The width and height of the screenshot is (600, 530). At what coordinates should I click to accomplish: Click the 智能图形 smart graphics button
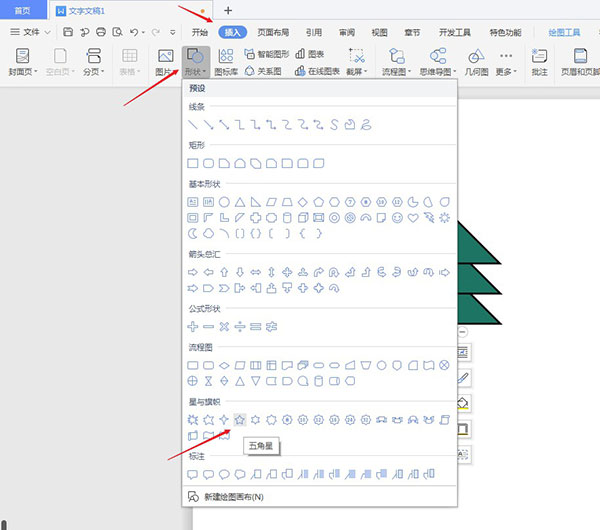[x=270, y=55]
